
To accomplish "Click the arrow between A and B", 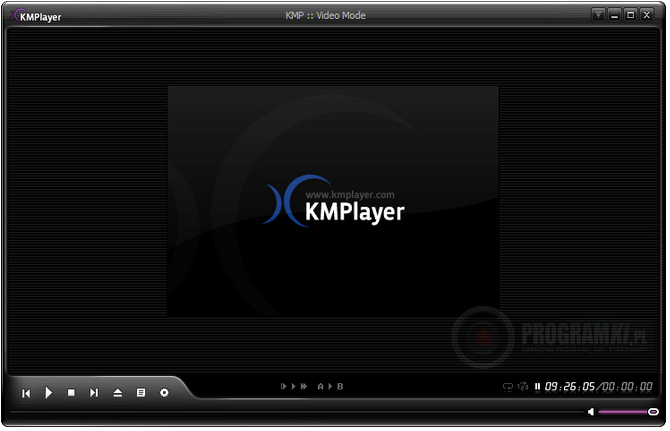I will pos(330,387).
